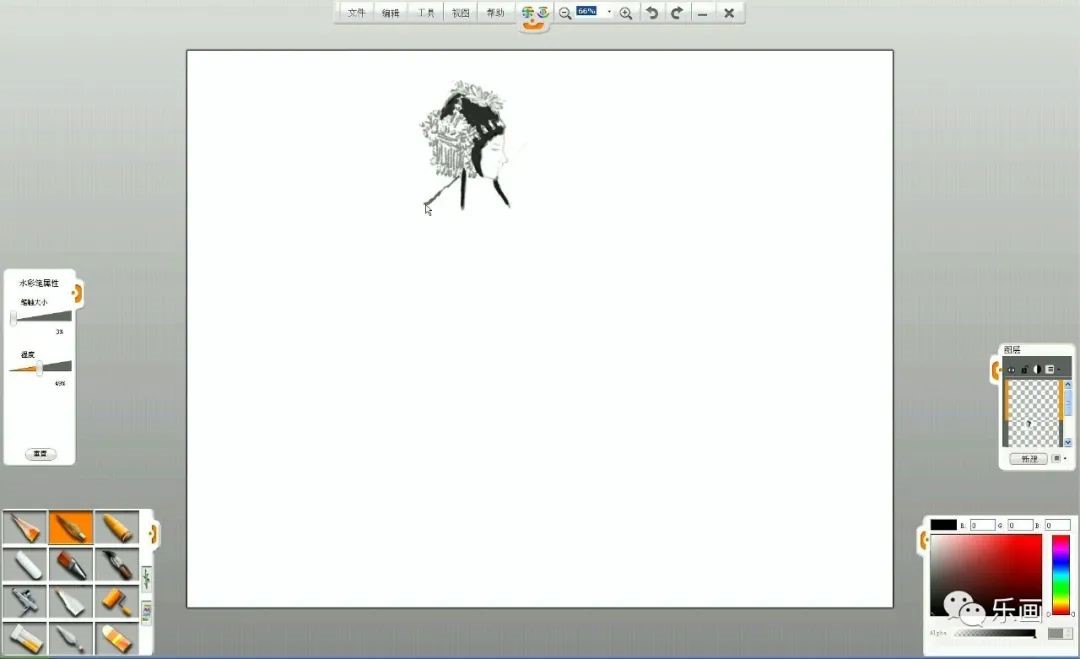Toggle layer visibility eye icon
This screenshot has height=659, width=1080.
coord(1011,369)
